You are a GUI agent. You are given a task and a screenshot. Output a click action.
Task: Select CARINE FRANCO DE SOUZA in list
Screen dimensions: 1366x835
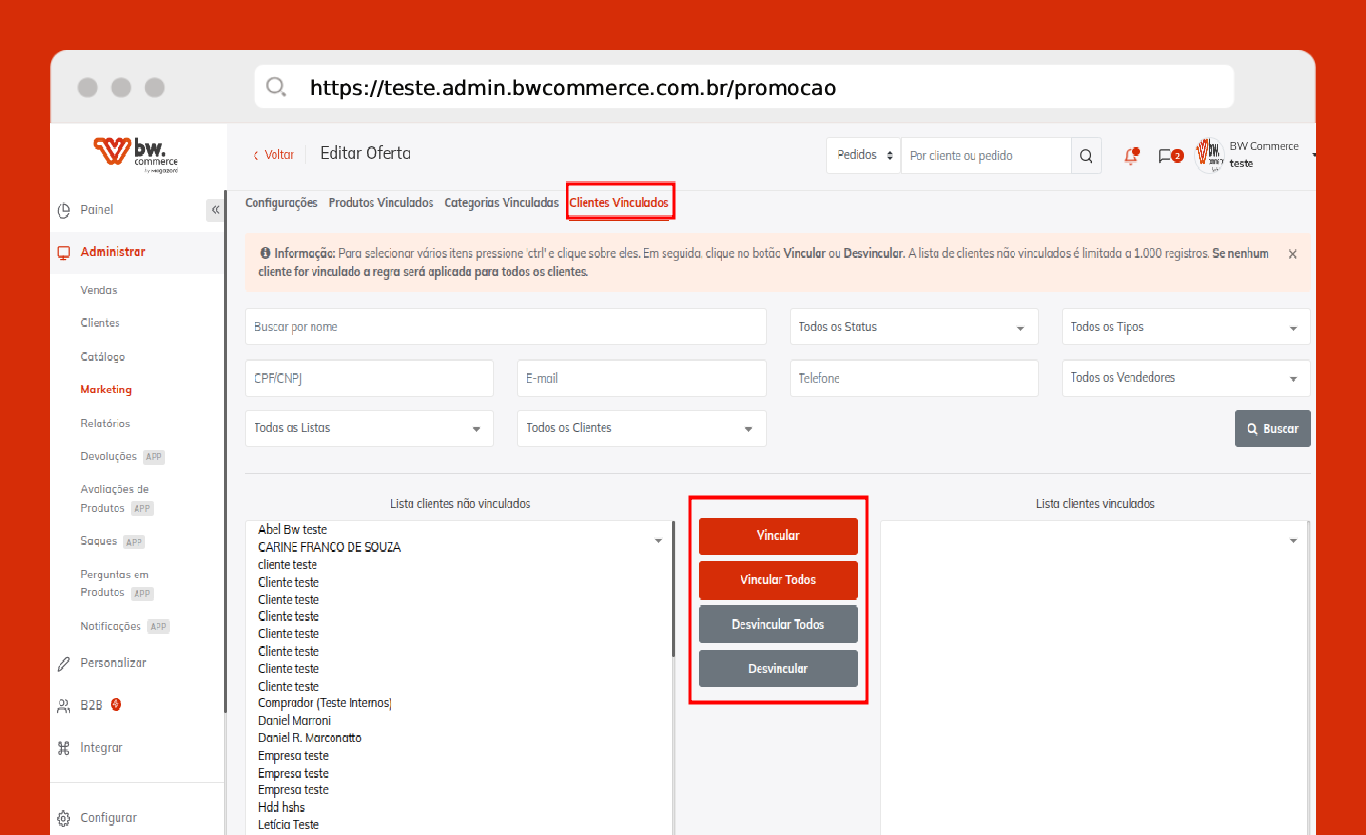click(x=329, y=547)
